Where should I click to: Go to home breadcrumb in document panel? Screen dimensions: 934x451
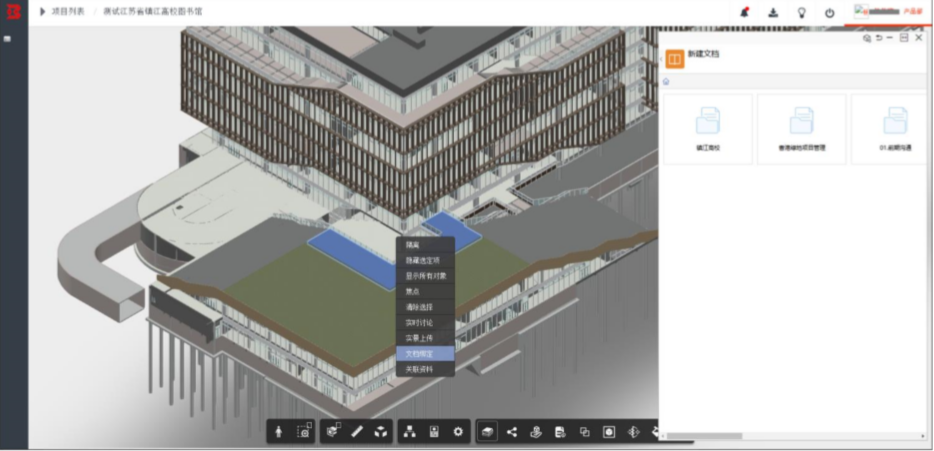click(666, 82)
